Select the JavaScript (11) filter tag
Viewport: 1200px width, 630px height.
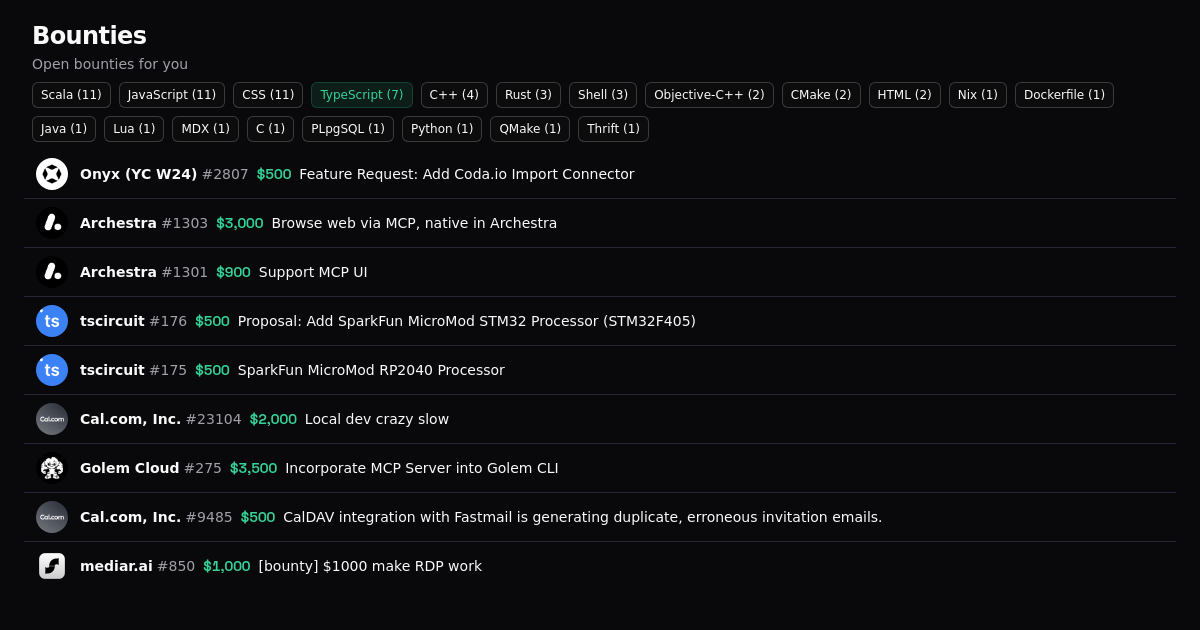pyautogui.click(x=172, y=95)
